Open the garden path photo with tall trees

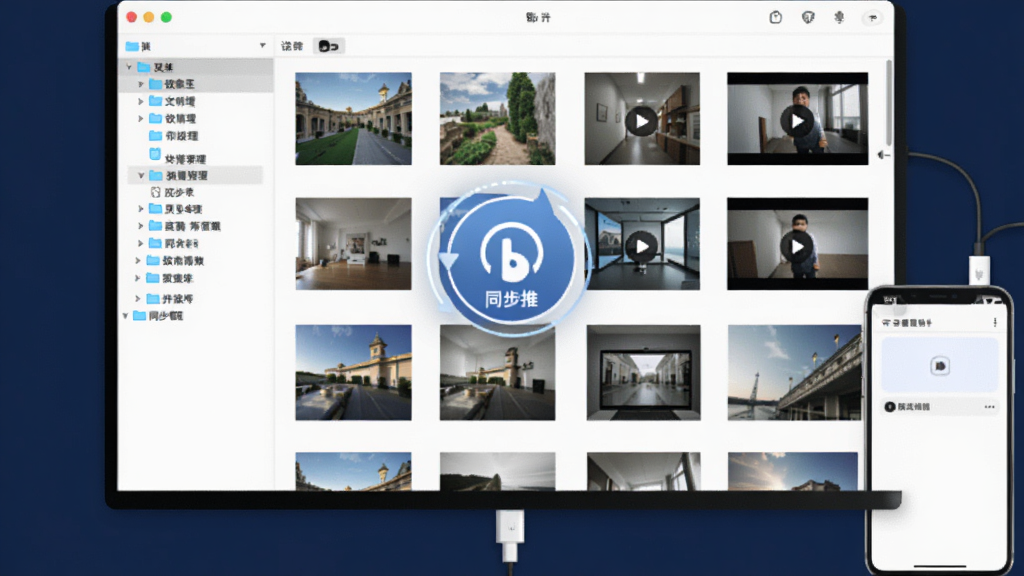498,118
